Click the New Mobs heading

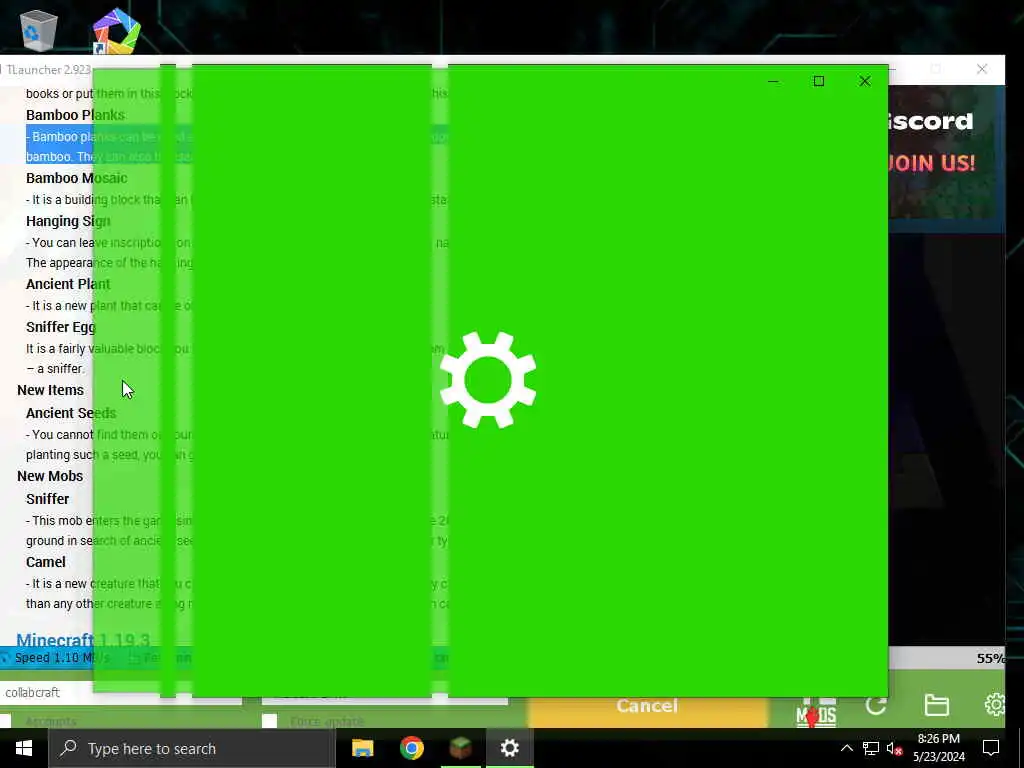[x=50, y=476]
